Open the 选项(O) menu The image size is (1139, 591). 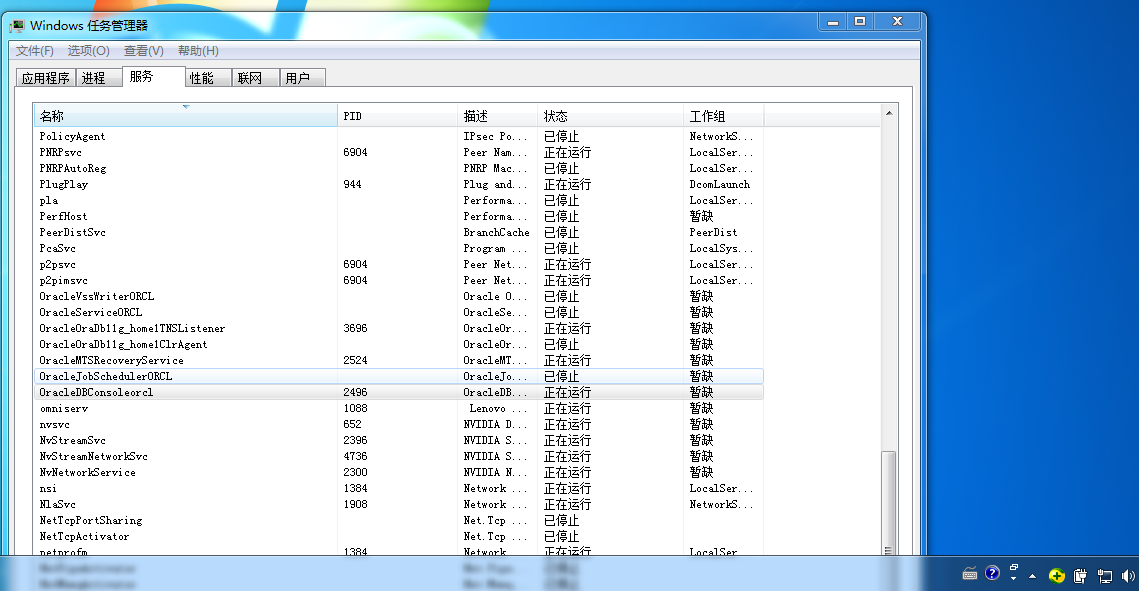tap(89, 51)
